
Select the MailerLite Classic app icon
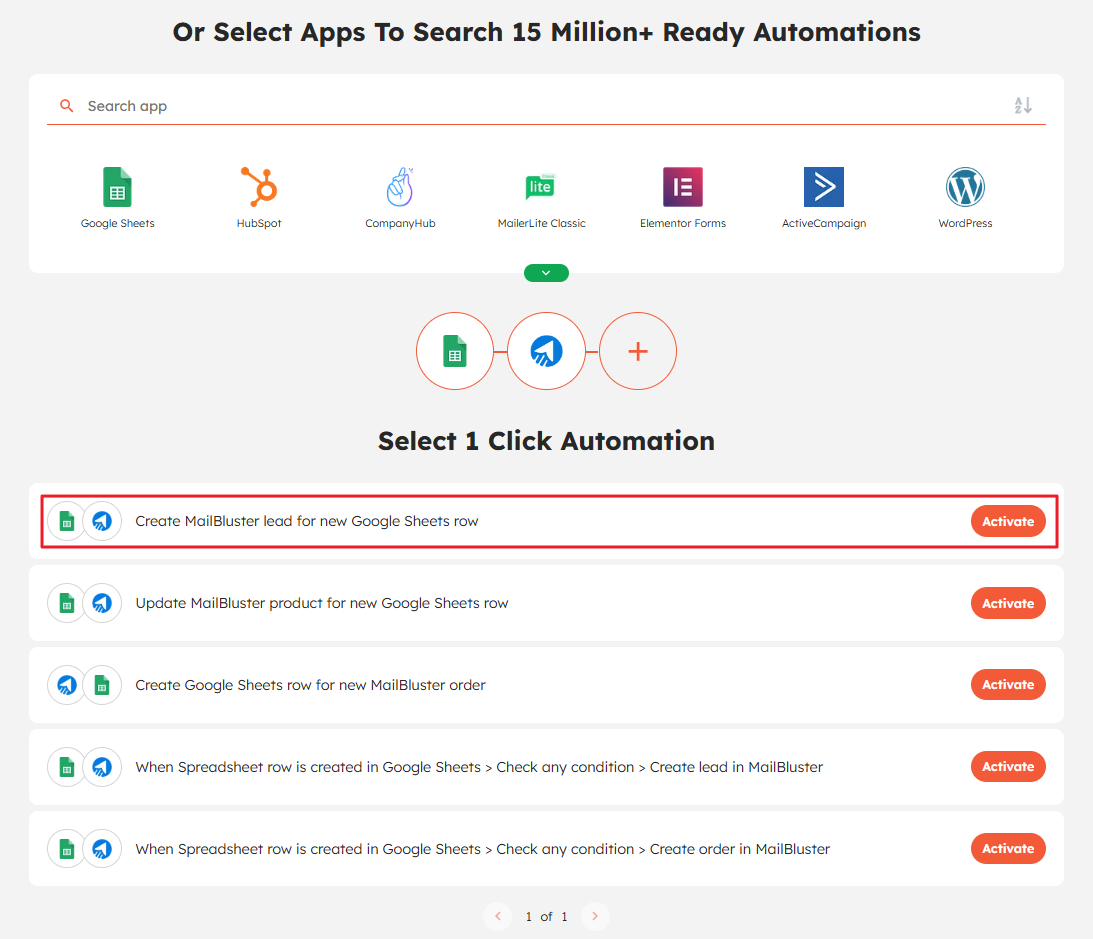[541, 188]
